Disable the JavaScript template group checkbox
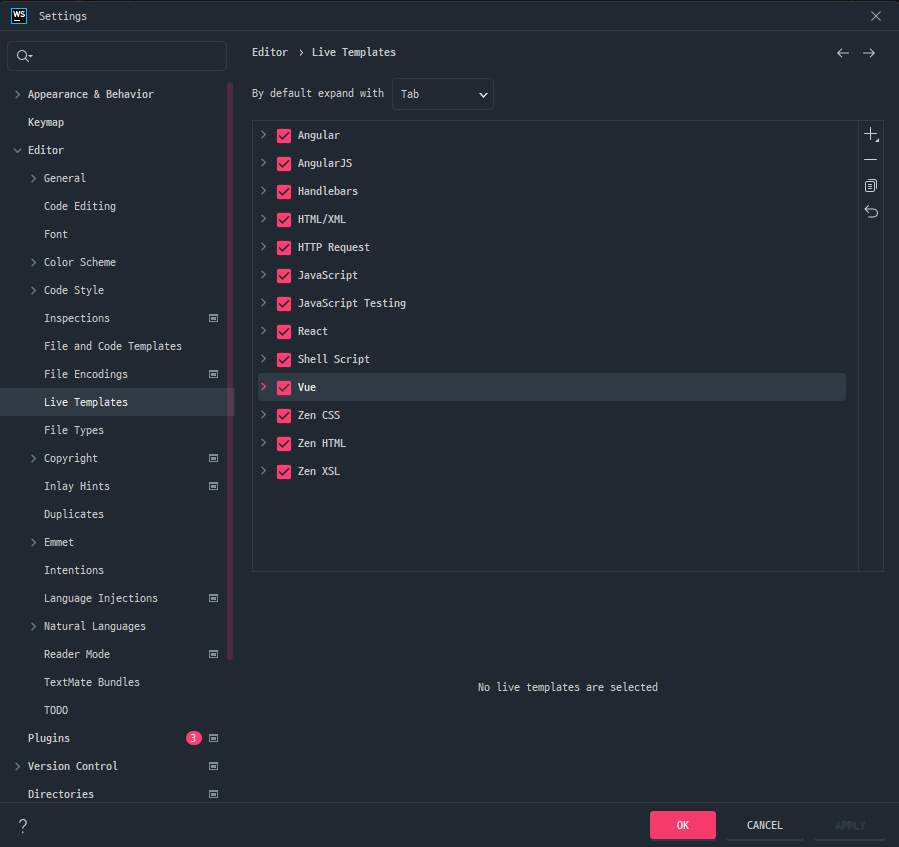 [x=284, y=276]
